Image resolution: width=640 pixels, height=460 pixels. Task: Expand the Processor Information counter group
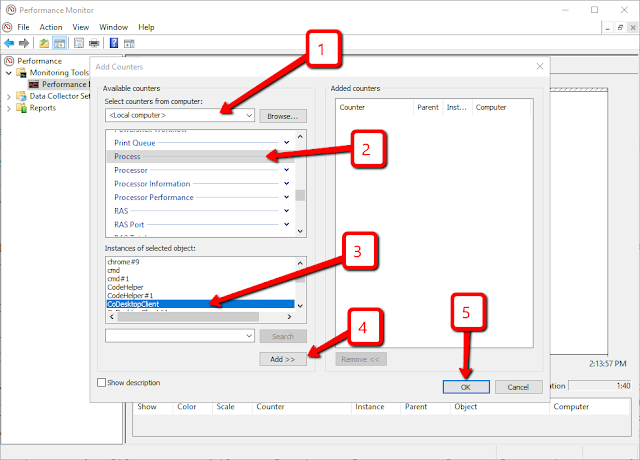point(287,183)
